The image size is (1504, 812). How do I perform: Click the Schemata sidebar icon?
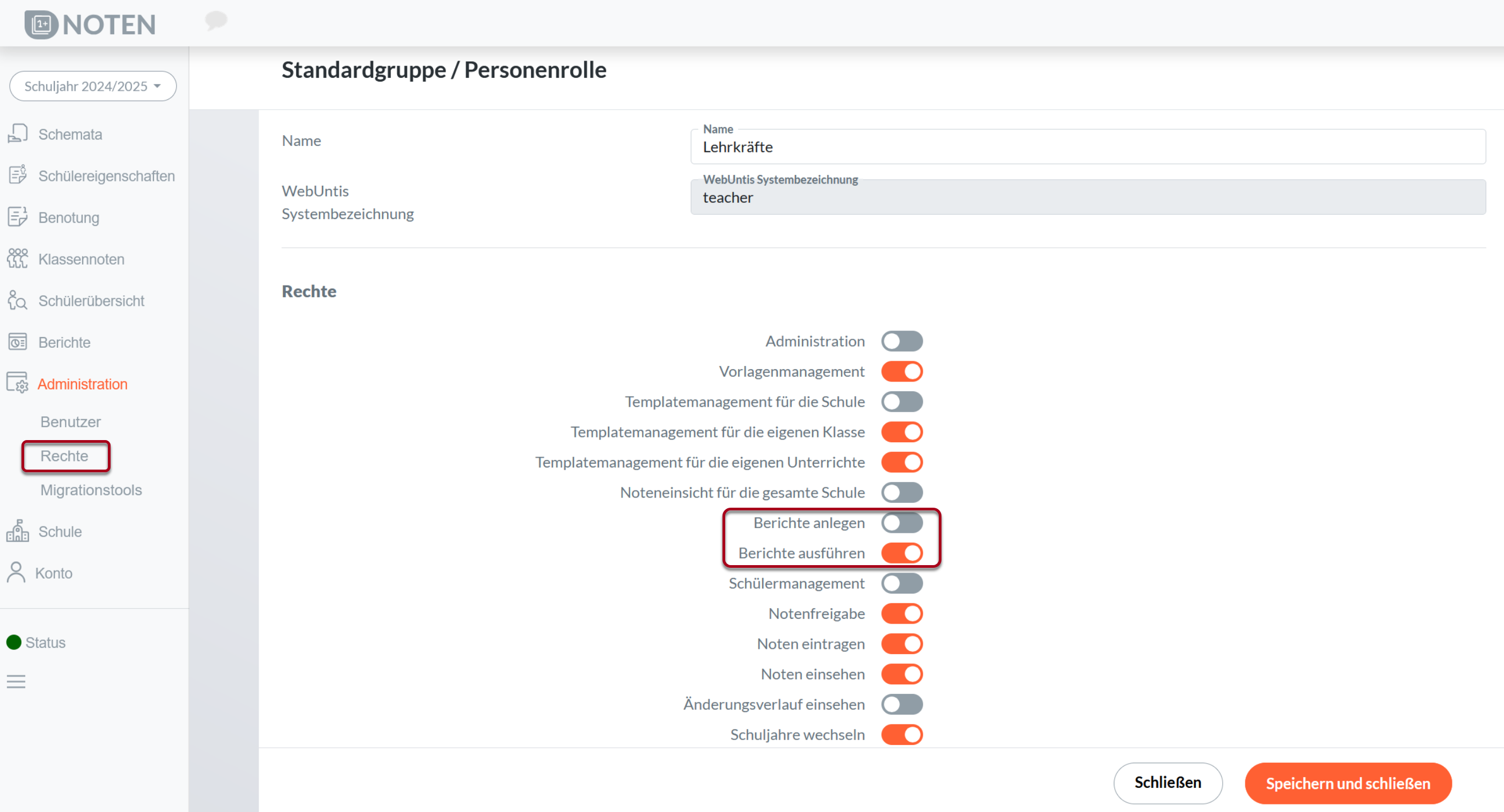18,134
